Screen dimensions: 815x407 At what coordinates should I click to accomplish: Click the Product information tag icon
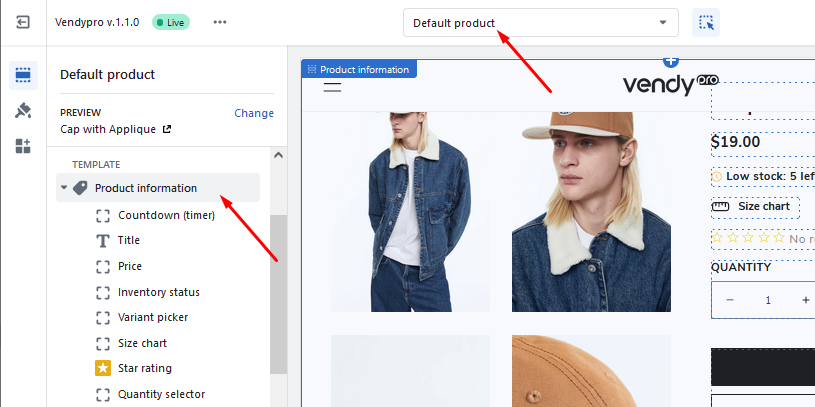(x=80, y=188)
